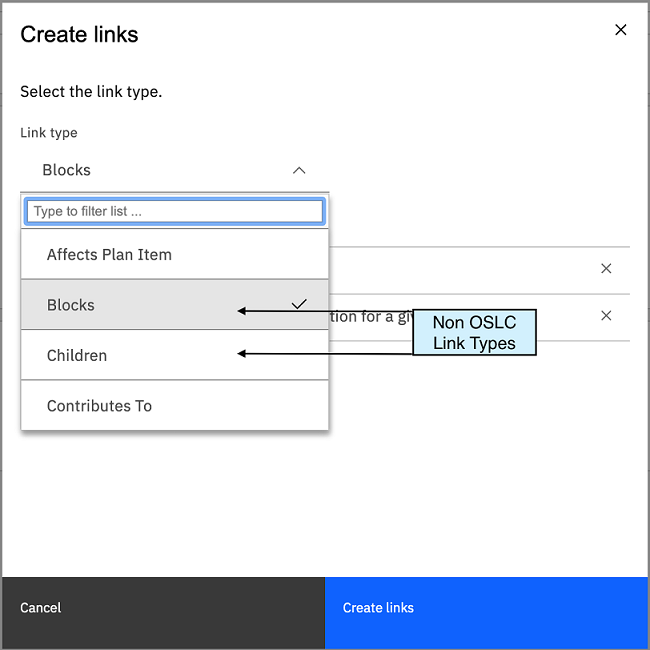This screenshot has width=650, height=650.
Task: Select Affects Plan Item link type
Action: (109, 255)
